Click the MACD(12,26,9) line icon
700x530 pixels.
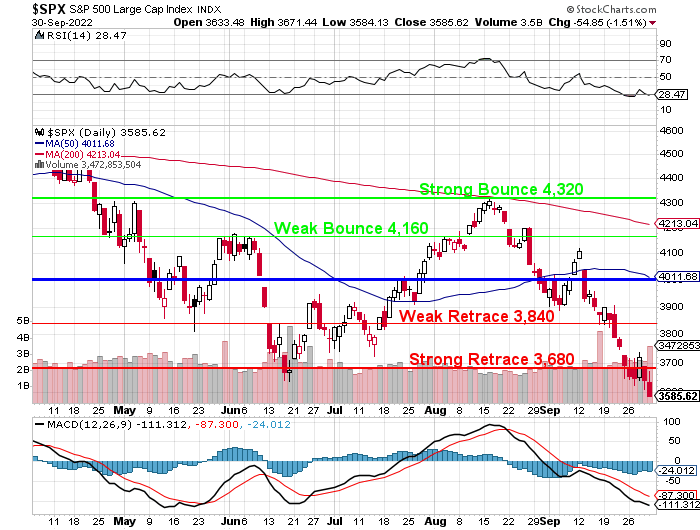coord(38,426)
